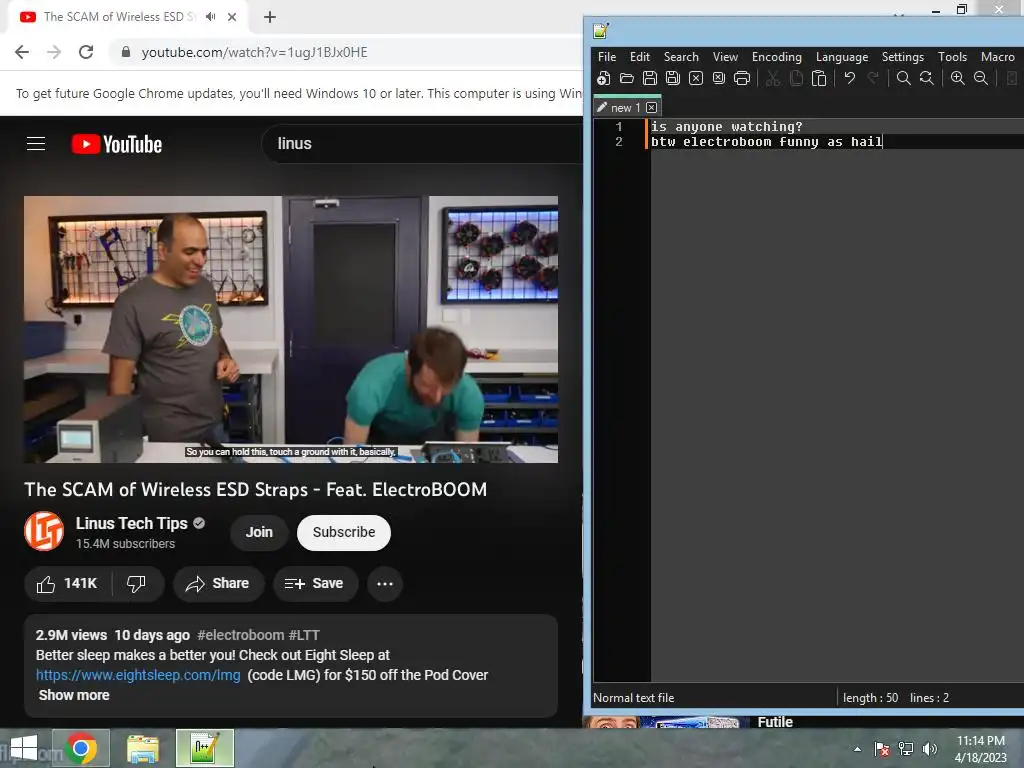The height and width of the screenshot is (768, 1024).
Task: Click the 'lines : 2' status entry
Action: pyautogui.click(x=929, y=697)
